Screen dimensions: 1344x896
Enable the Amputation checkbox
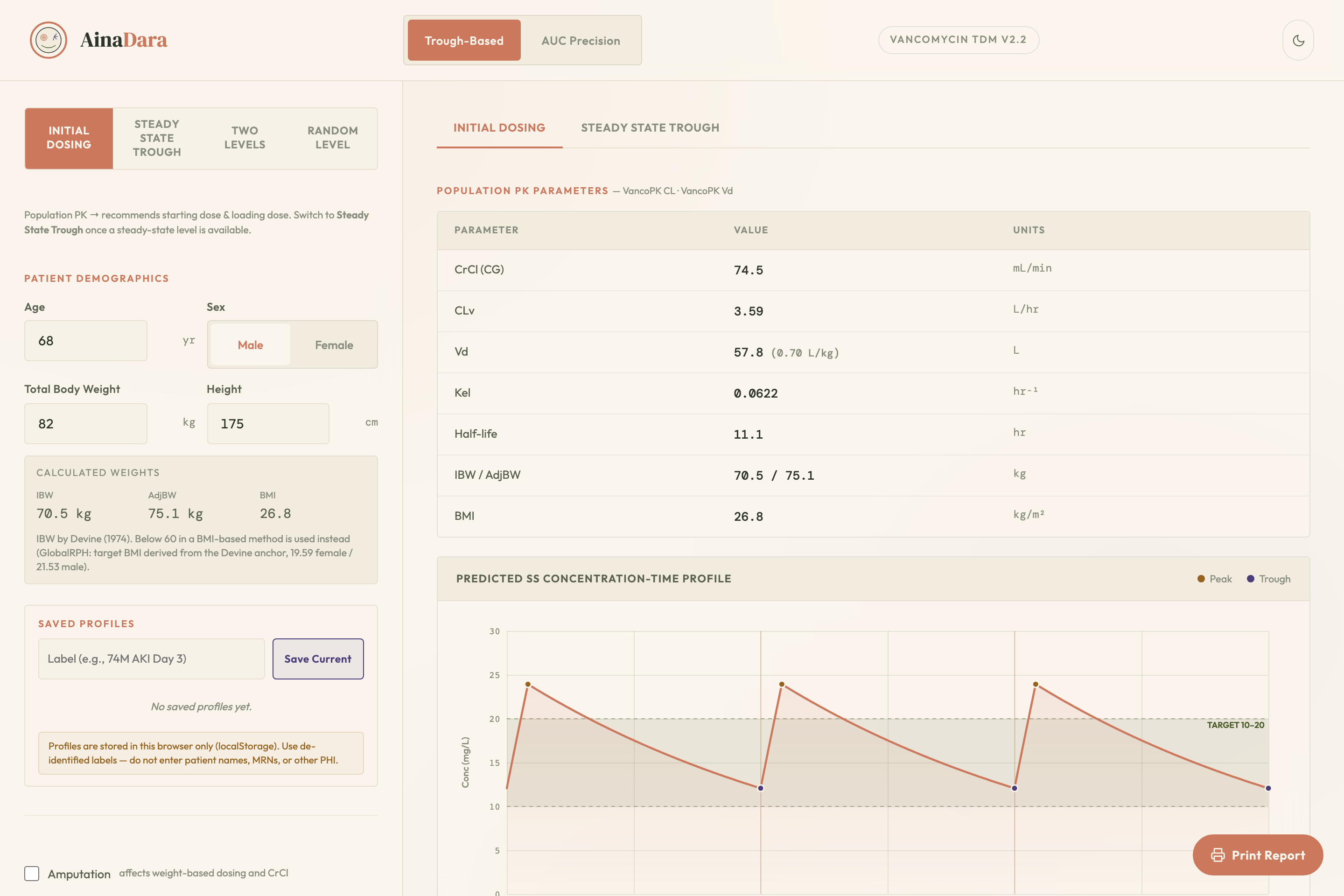[32, 873]
